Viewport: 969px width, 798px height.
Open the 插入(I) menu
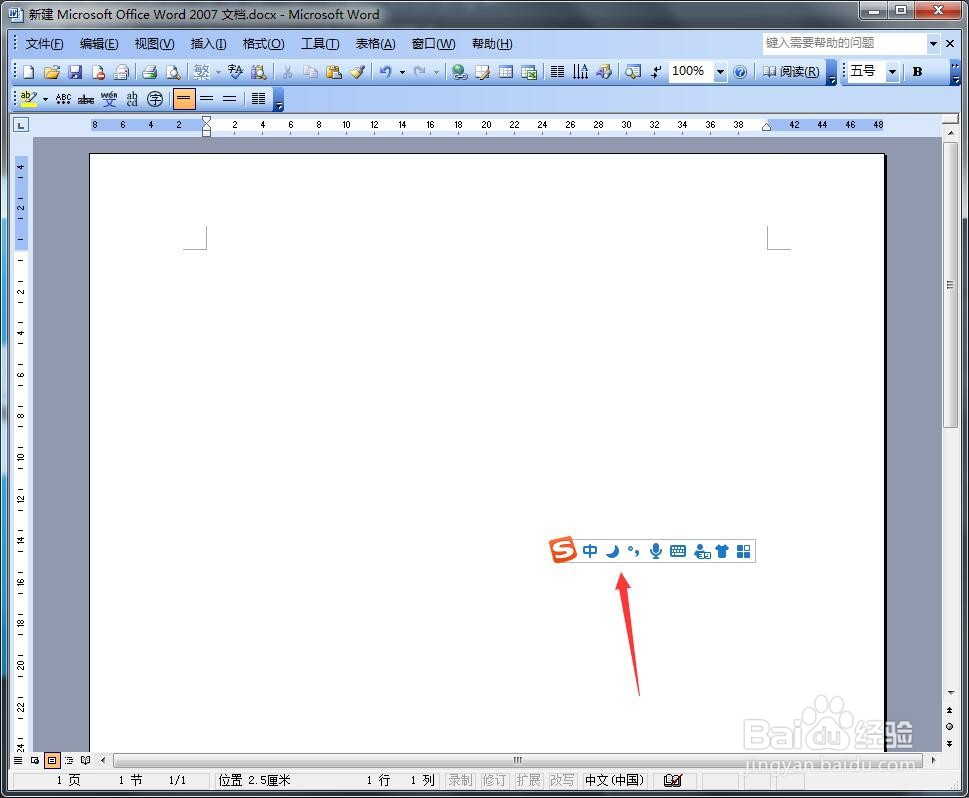pos(208,44)
